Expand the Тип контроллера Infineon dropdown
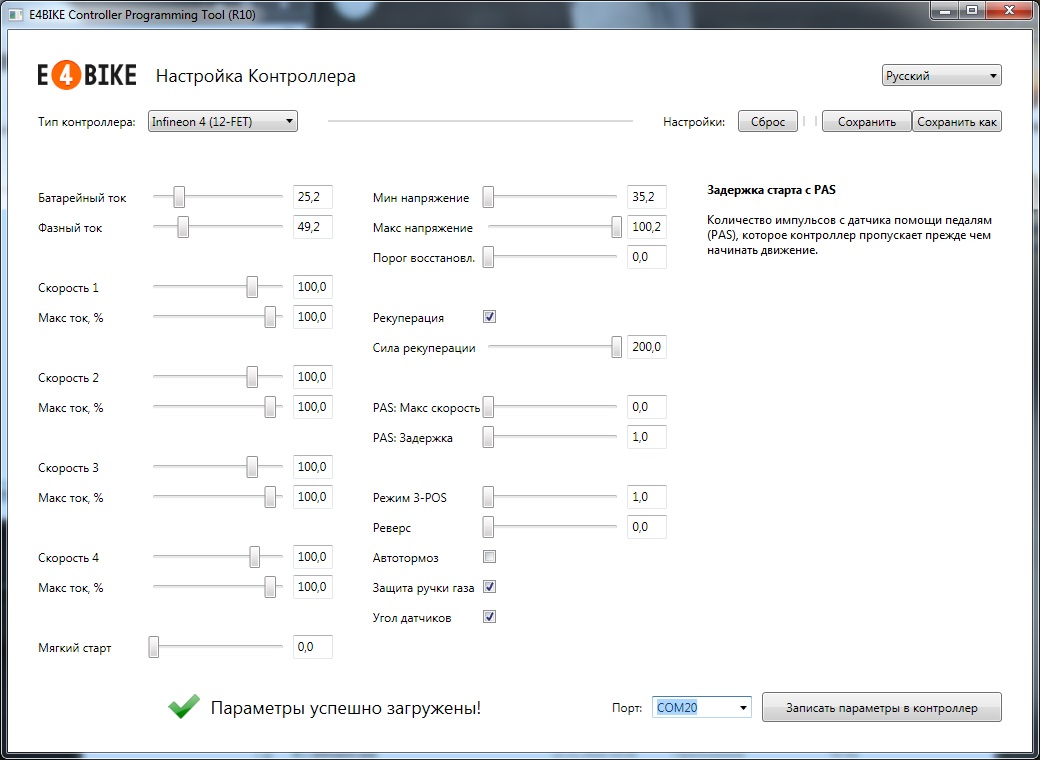Viewport: 1040px width, 760px height. tap(223, 121)
